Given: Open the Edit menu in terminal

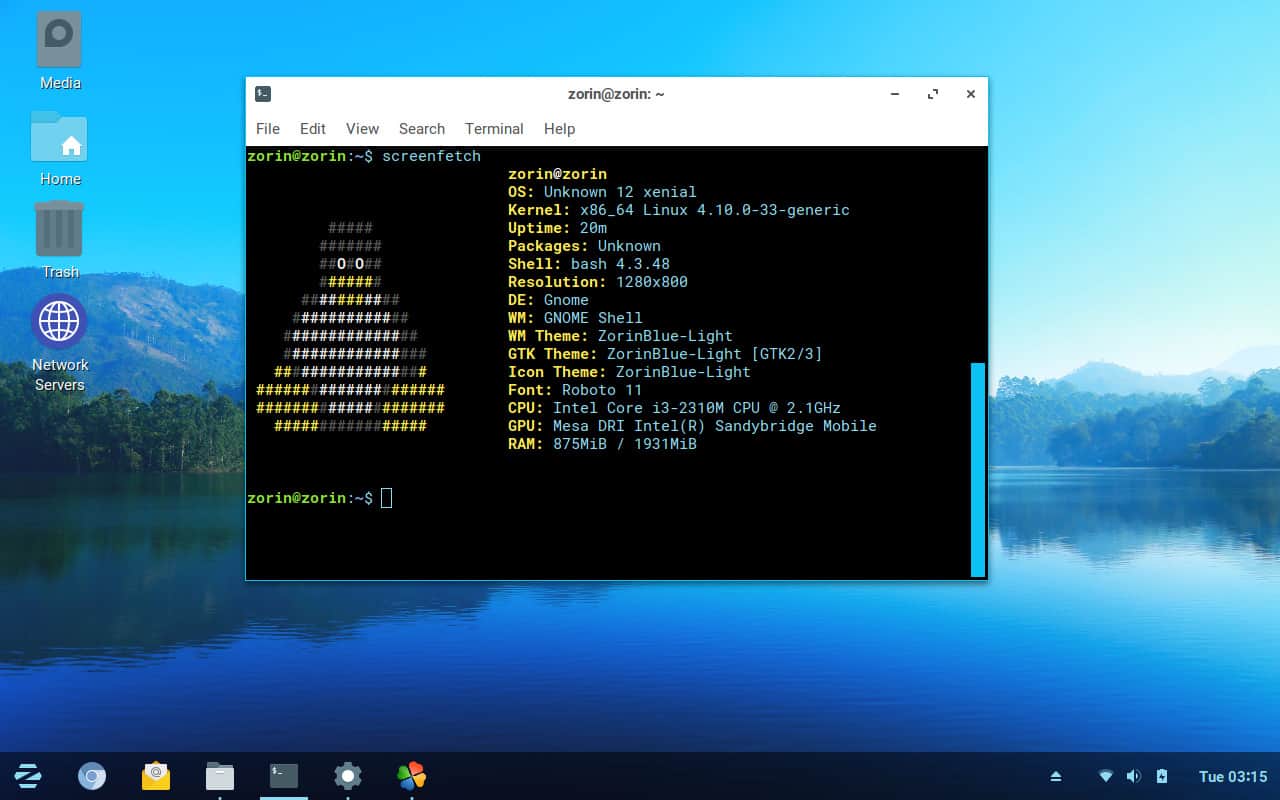Looking at the screenshot, I should (x=313, y=129).
